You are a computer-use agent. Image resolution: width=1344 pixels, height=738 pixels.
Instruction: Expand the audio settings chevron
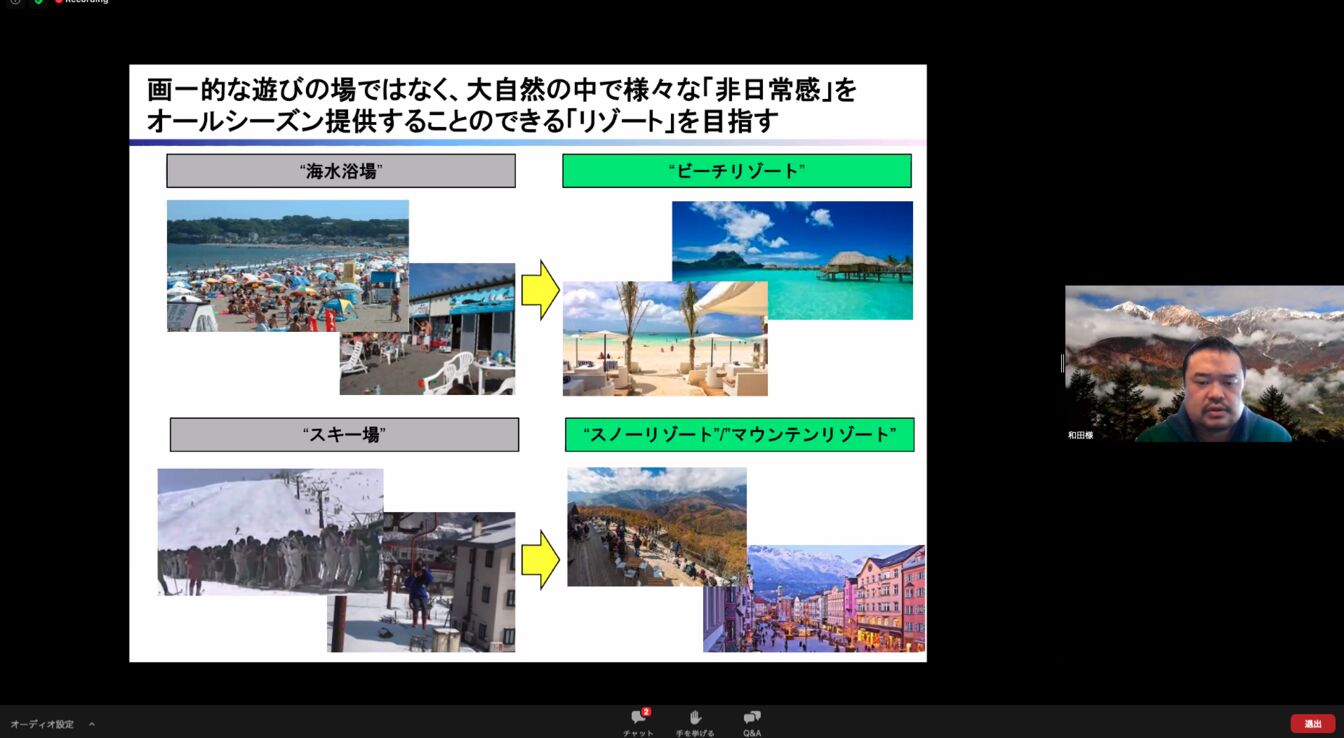click(x=92, y=724)
